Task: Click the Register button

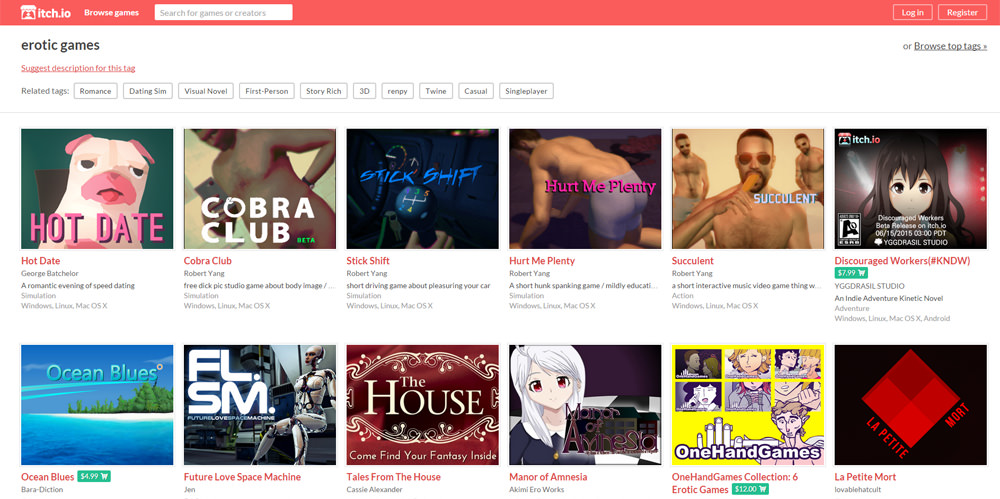Action: pos(962,12)
